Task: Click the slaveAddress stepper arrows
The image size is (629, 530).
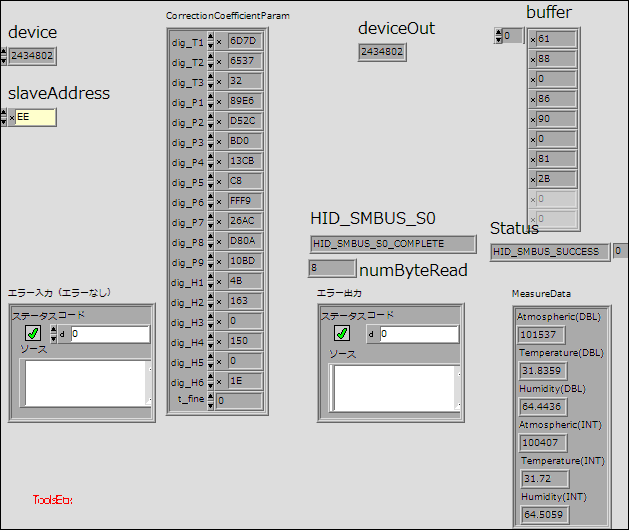Action: pos(3,117)
